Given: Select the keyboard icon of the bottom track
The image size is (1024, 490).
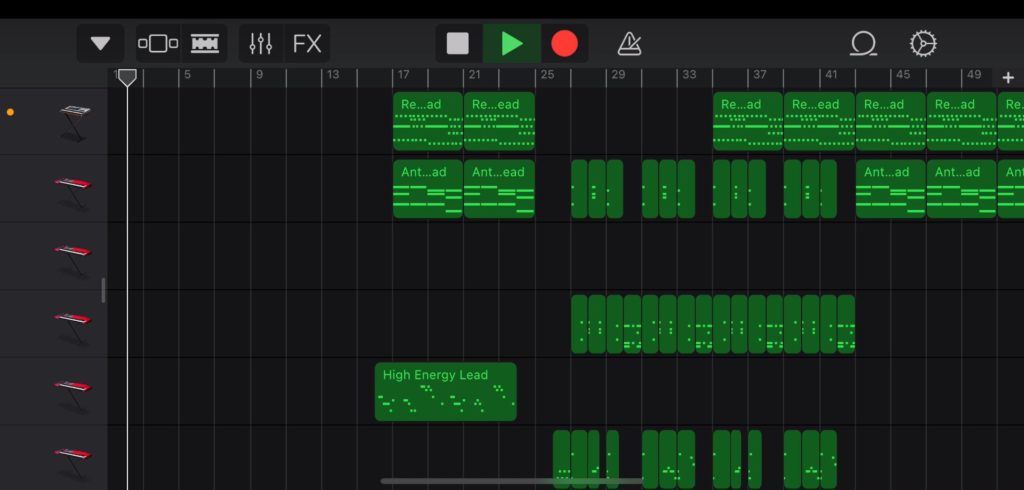Looking at the screenshot, I should [x=73, y=458].
